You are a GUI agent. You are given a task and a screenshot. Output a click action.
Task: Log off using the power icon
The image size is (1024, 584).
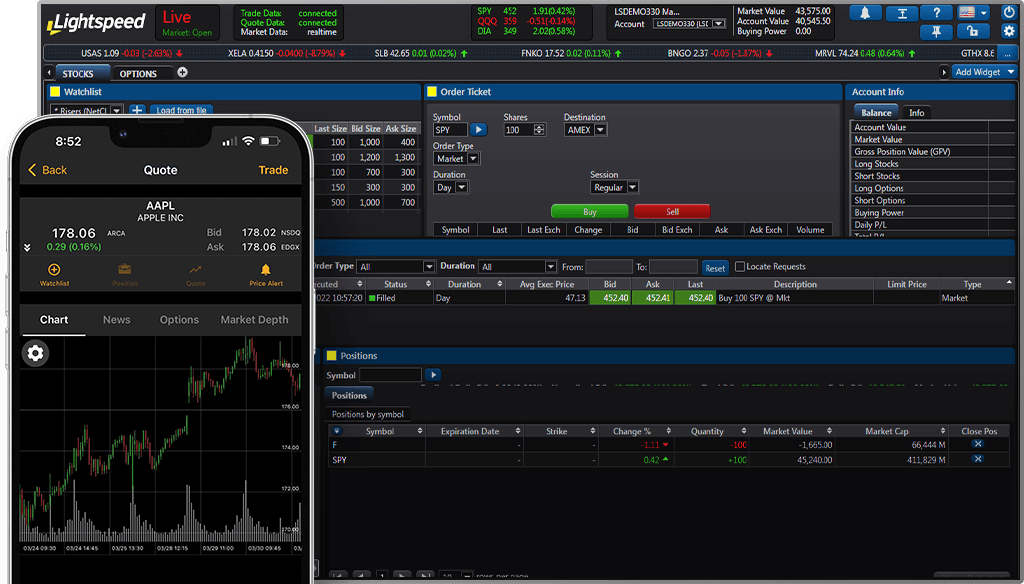1008,13
